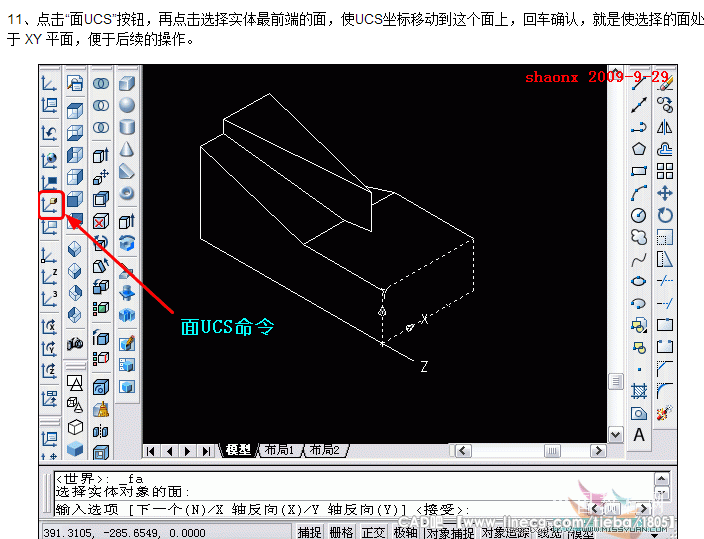This screenshot has width=704, height=539.
Task: Select the Multiline Text A tool
Action: (638, 435)
